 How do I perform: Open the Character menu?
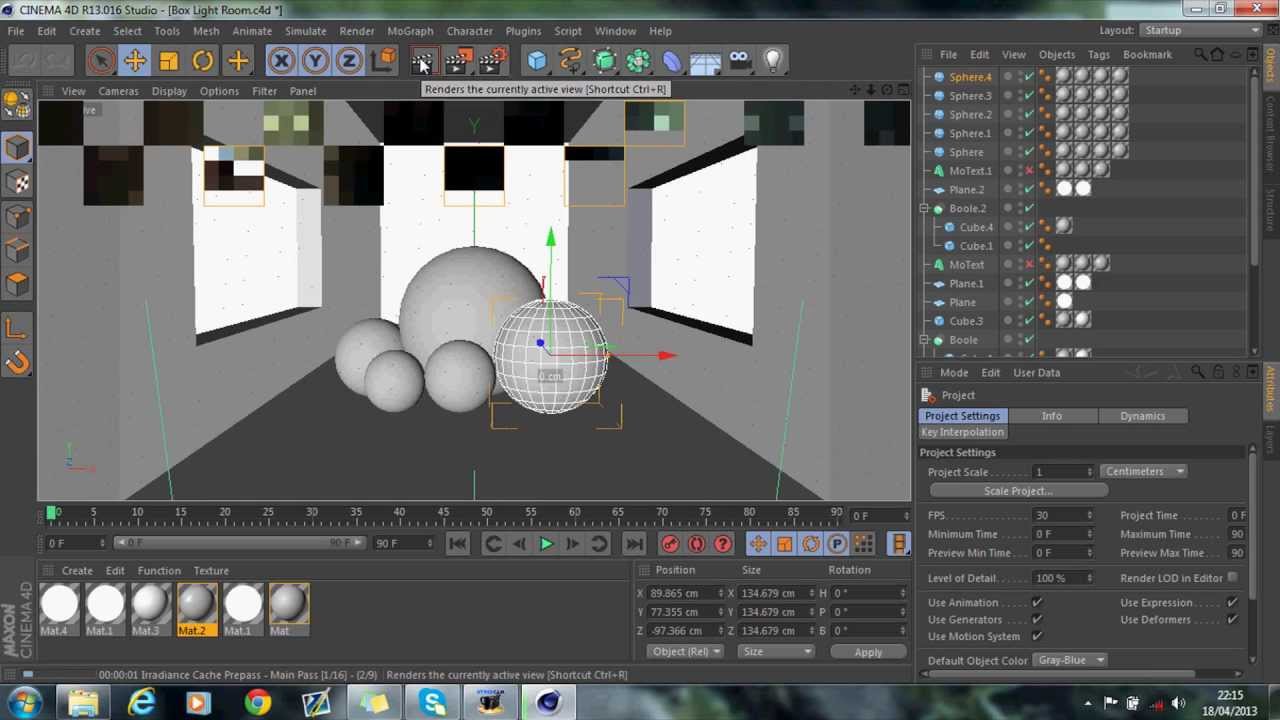[x=469, y=31]
